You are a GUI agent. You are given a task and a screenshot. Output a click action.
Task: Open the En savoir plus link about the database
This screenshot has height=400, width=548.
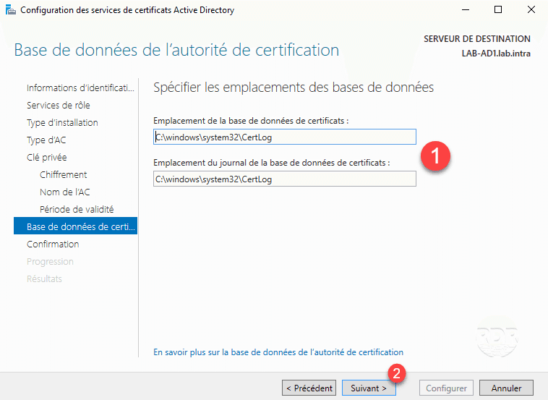pyautogui.click(x=278, y=352)
